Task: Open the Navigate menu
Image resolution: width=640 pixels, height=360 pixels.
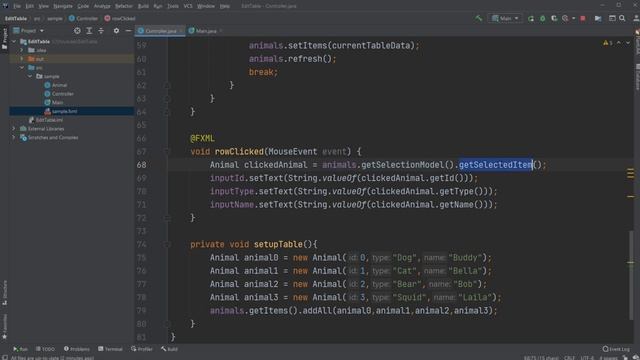Action: (63, 6)
